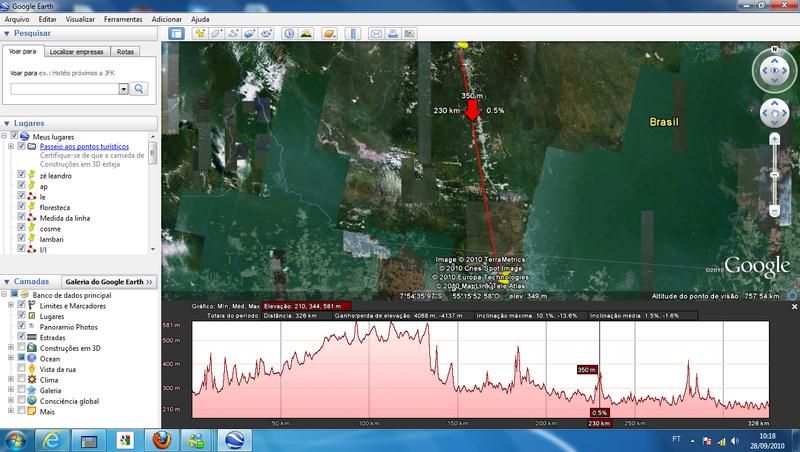View in Google Maps toolbar icon
The width and height of the screenshot is (800, 452).
click(409, 34)
